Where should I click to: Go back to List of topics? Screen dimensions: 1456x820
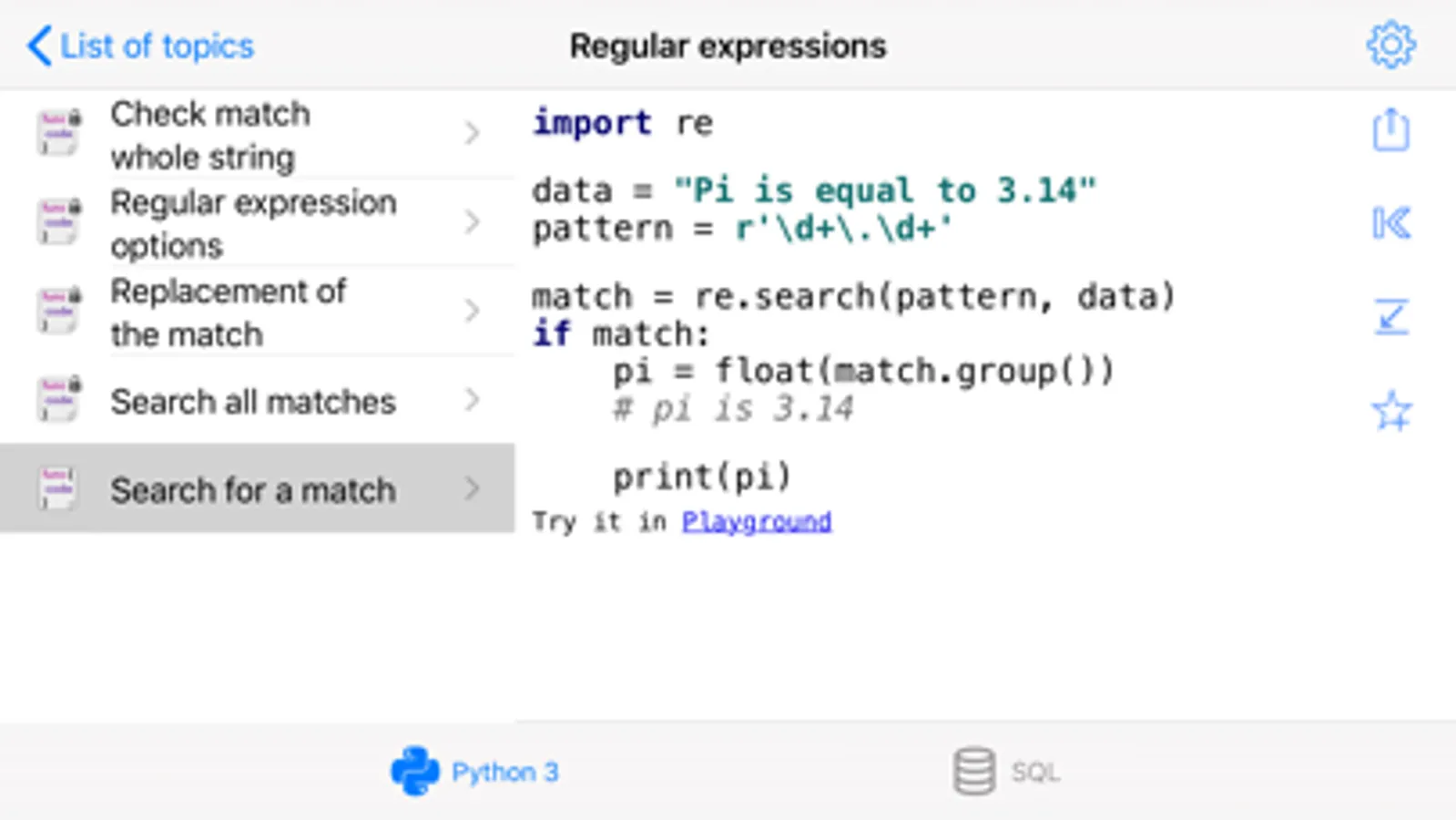141,46
